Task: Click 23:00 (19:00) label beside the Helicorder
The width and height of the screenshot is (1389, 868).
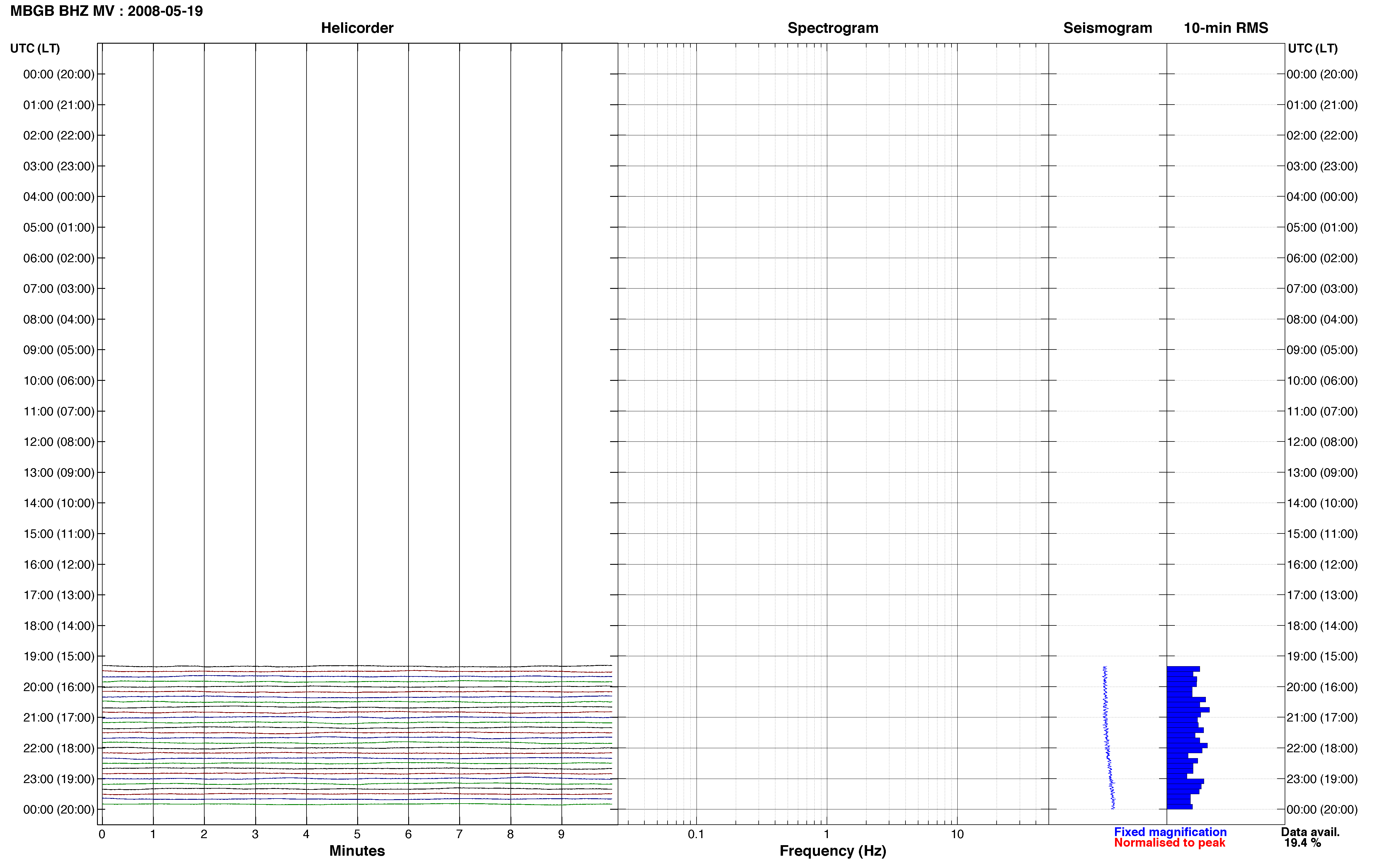Action: 59,779
